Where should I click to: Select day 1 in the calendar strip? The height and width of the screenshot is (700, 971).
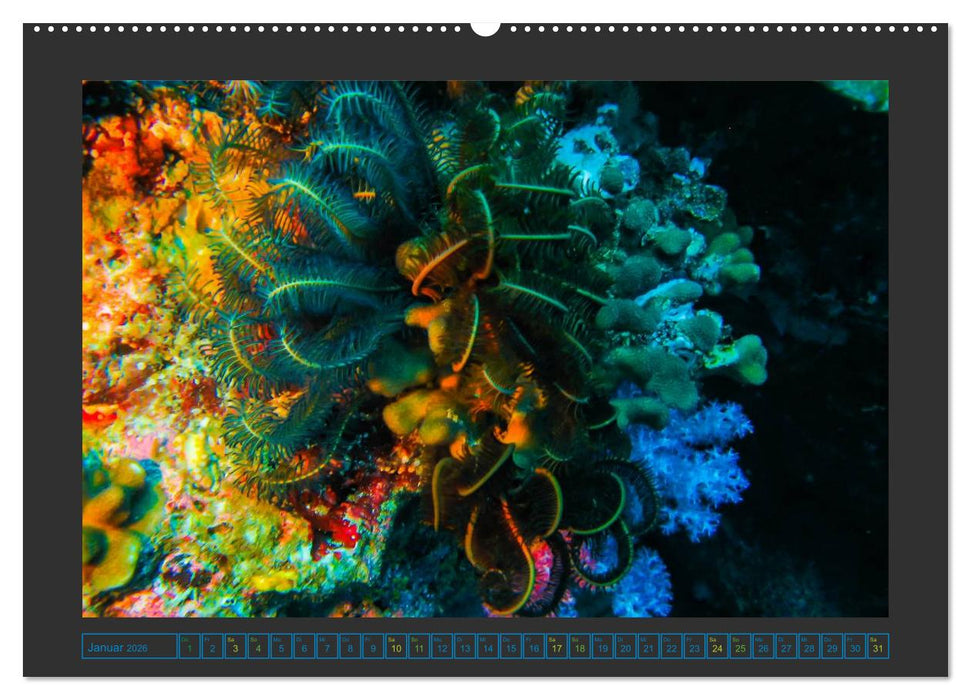[x=190, y=647]
